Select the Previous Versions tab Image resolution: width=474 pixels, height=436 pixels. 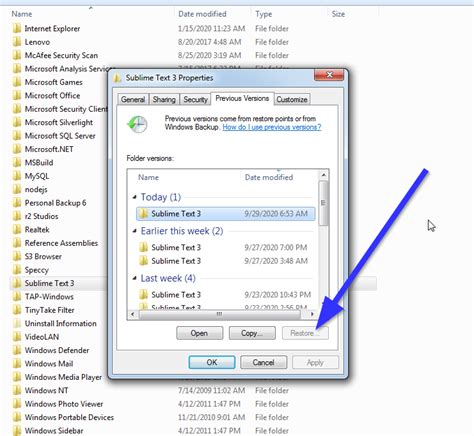point(242,98)
